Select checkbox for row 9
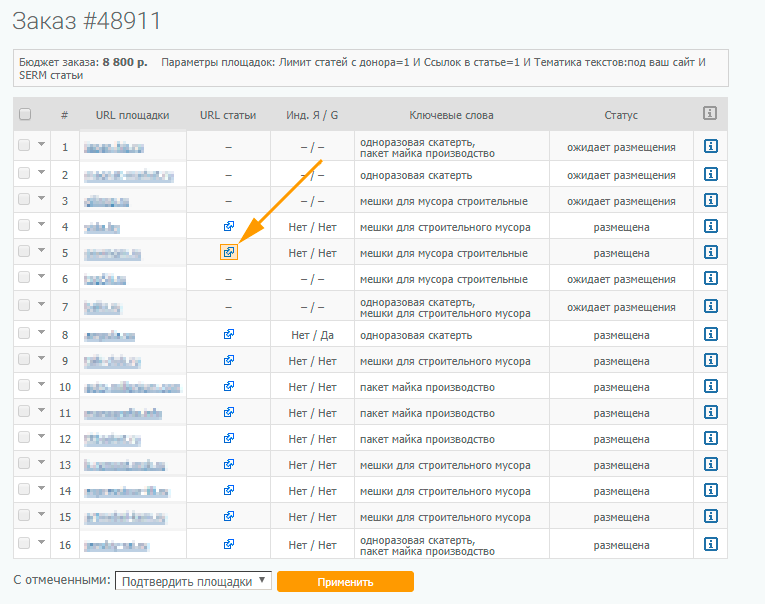 click(24, 359)
